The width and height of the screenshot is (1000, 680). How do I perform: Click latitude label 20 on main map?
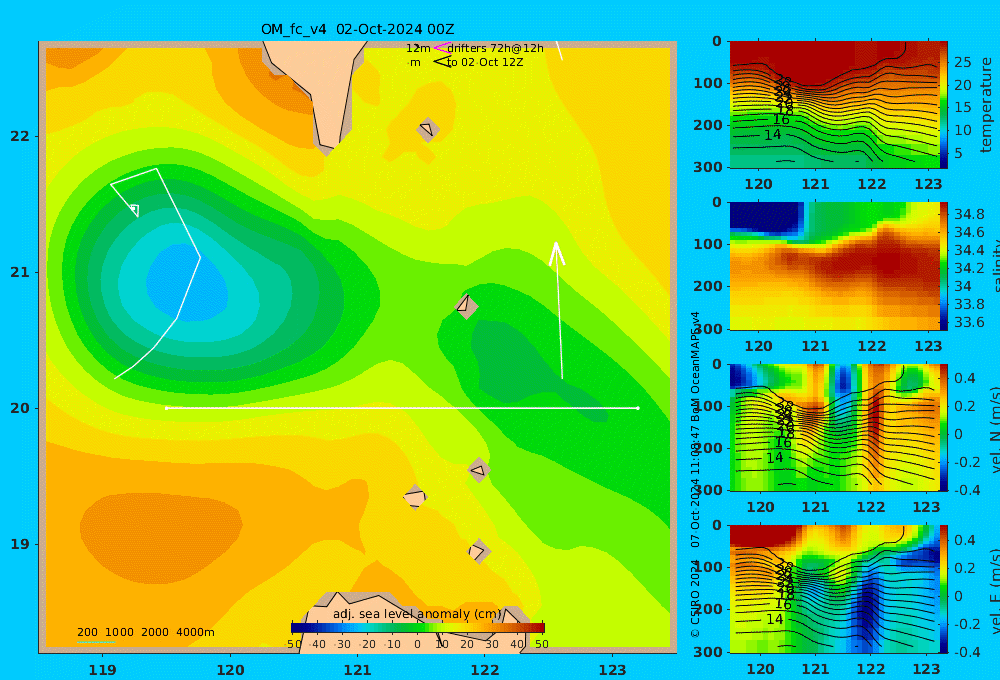click(x=20, y=408)
